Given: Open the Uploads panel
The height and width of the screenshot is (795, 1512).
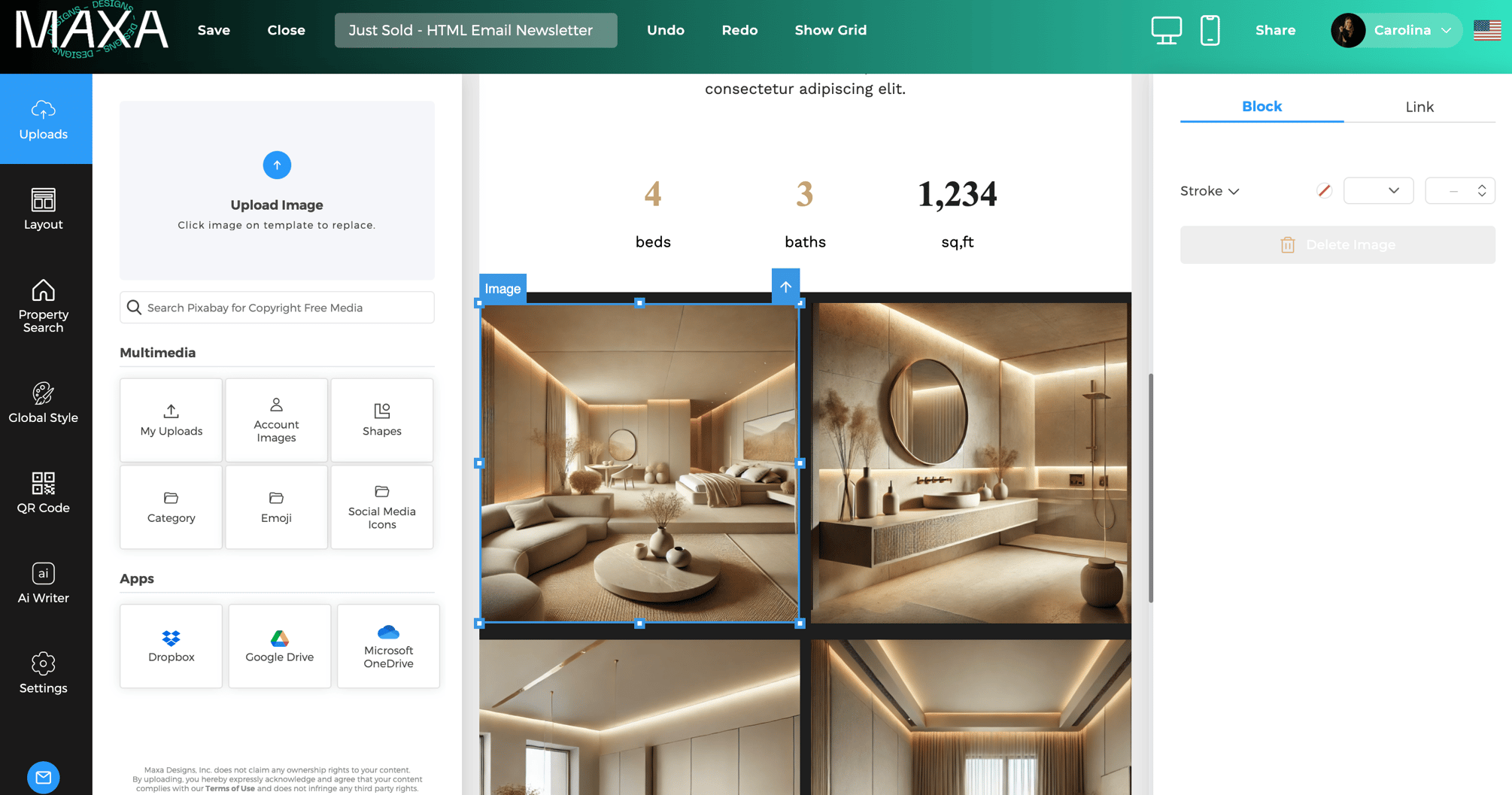Looking at the screenshot, I should coord(43,119).
